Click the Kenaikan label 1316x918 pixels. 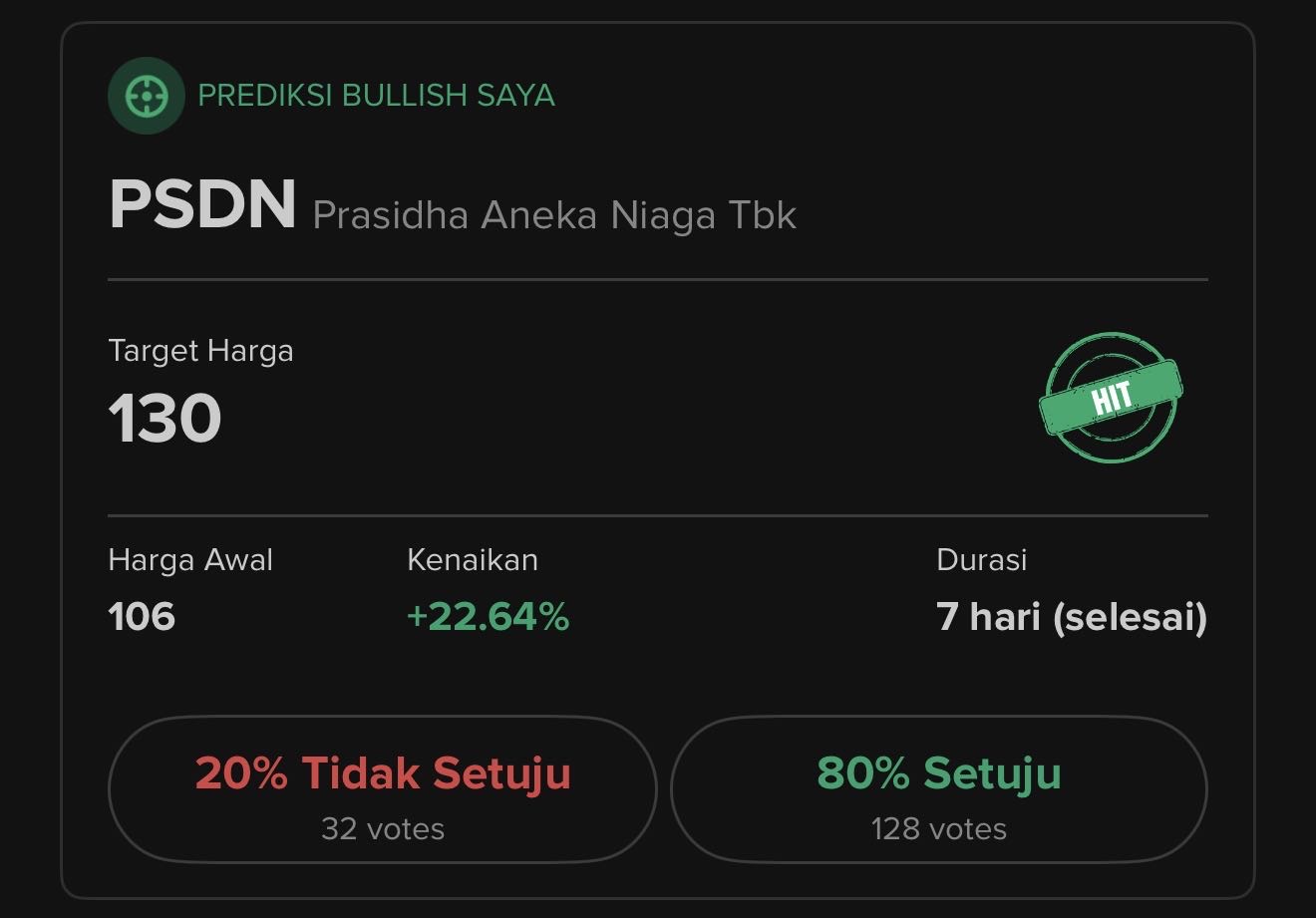coord(473,560)
